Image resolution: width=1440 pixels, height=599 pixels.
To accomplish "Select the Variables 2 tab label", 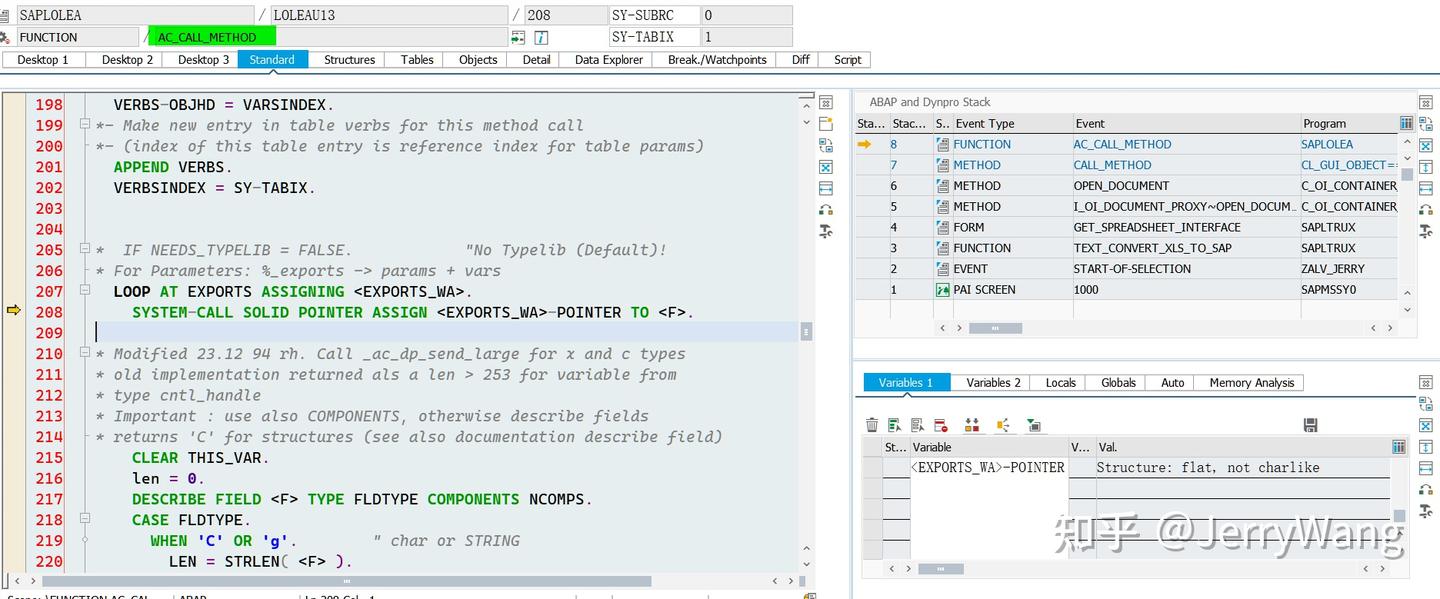I will click(x=991, y=382).
